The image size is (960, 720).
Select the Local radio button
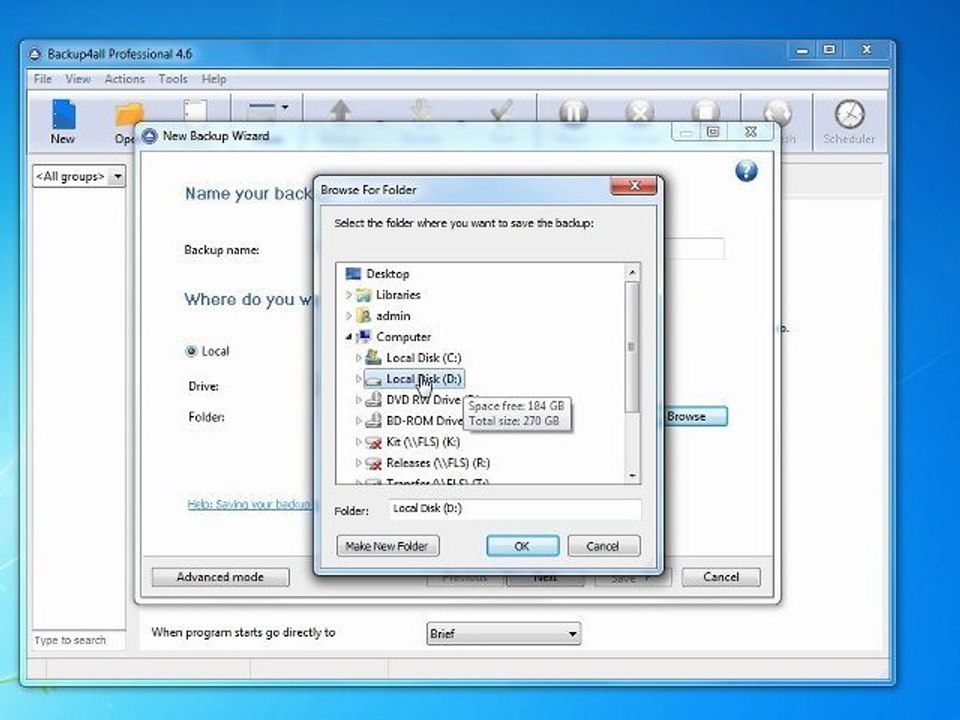[x=191, y=351]
